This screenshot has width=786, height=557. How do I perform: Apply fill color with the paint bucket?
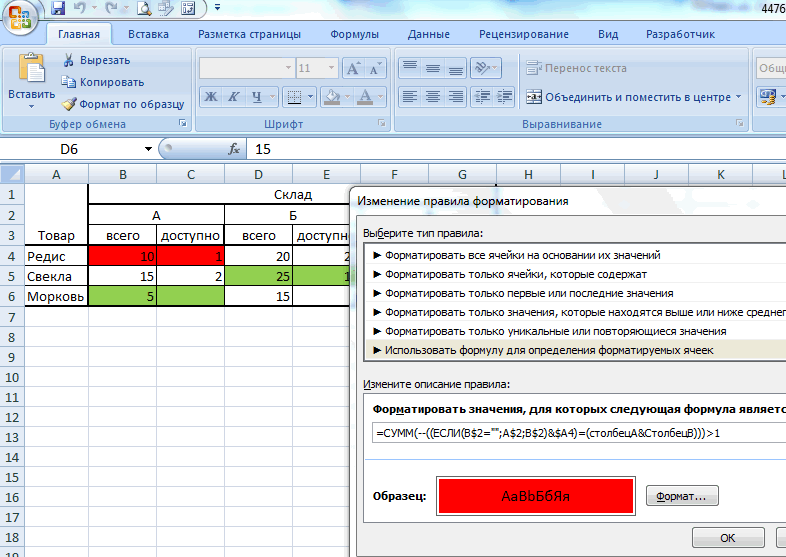pyautogui.click(x=332, y=97)
